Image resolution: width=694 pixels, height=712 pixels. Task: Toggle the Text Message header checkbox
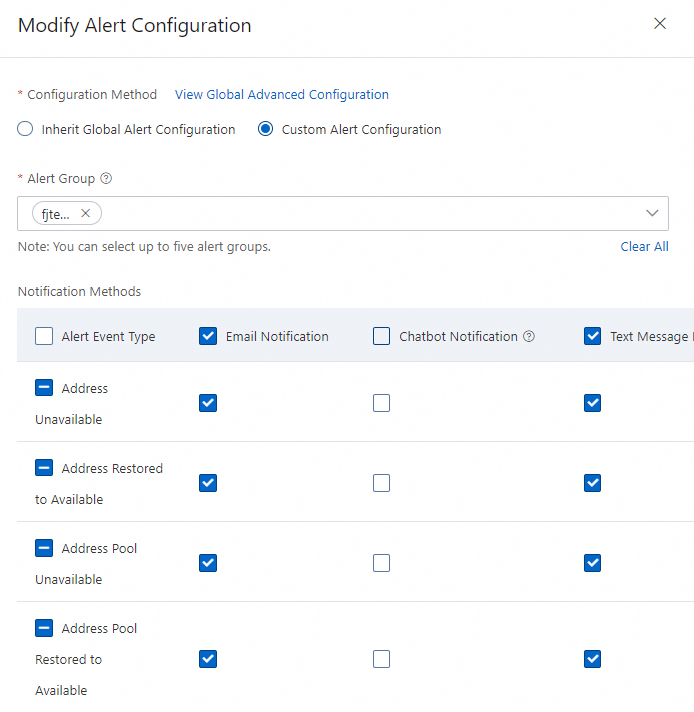[x=592, y=336]
